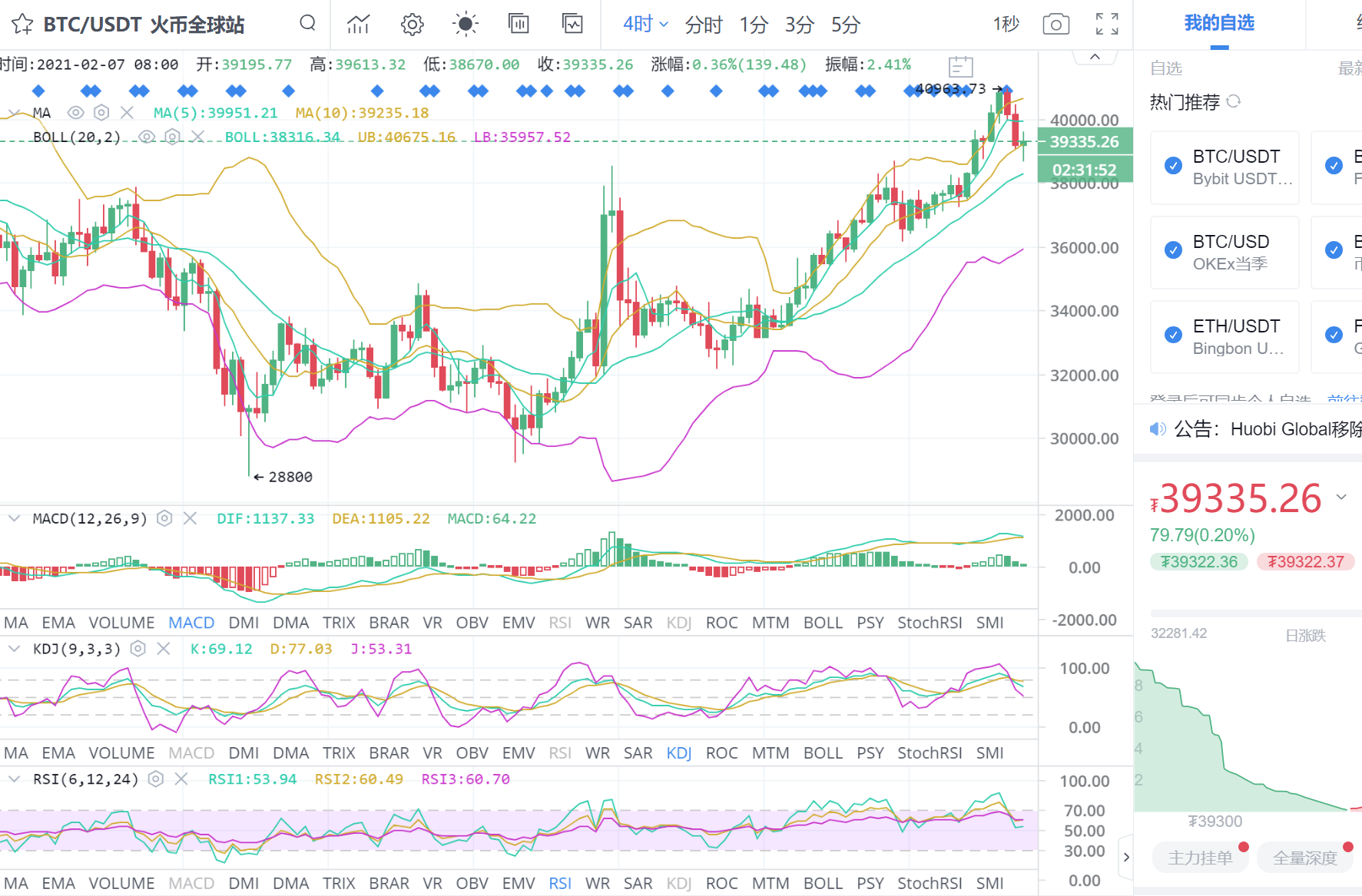Viewport: 1362px width, 896px height.
Task: Select DMI in the MACD indicator row
Action: pos(244,623)
